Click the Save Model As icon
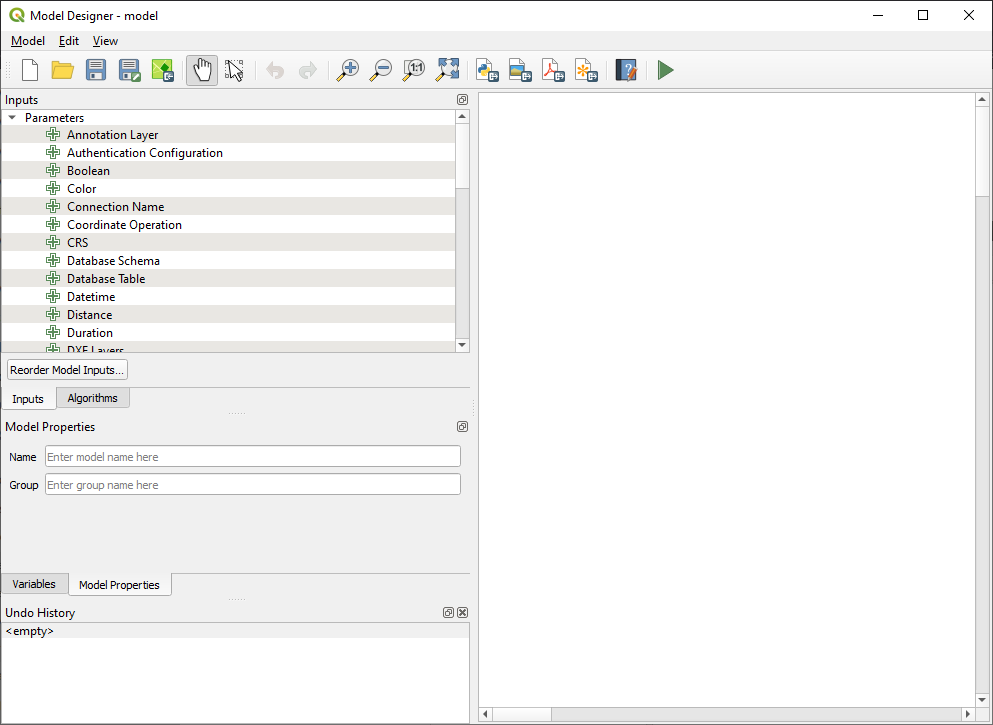Image resolution: width=993 pixels, height=725 pixels. (x=129, y=70)
